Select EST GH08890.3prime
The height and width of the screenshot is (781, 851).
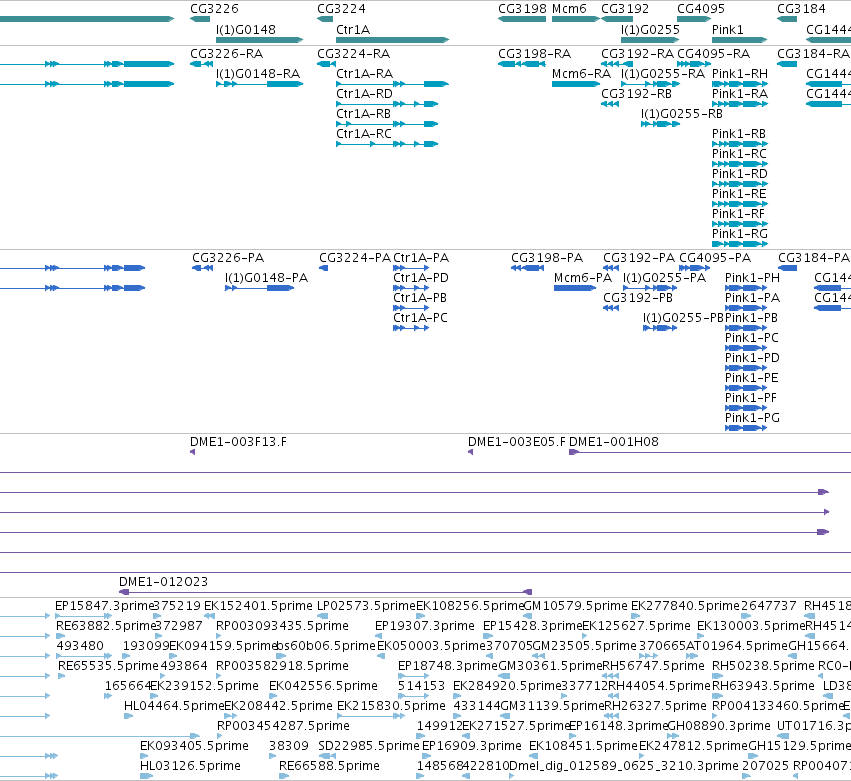719,726
